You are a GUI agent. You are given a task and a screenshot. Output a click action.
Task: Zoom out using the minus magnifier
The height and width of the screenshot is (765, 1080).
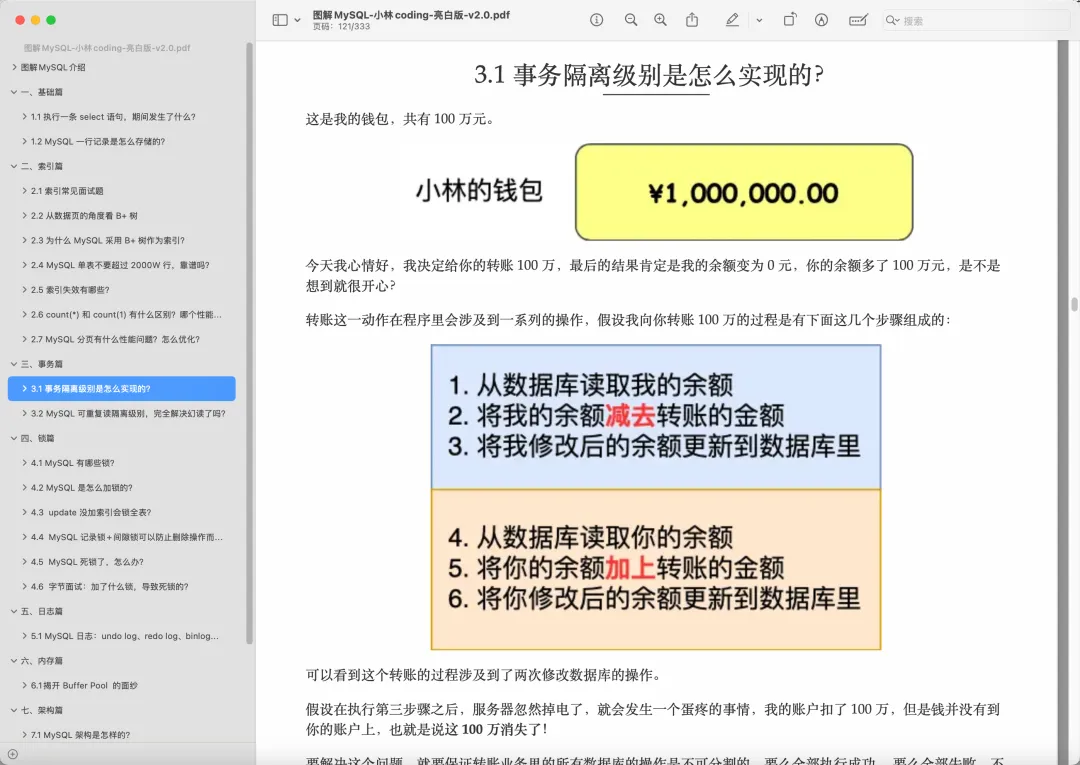630,20
